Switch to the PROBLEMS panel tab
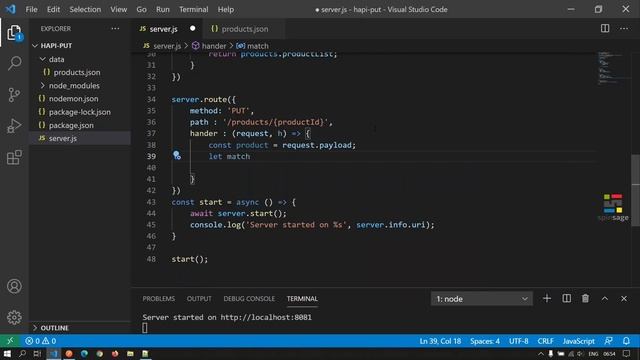 (158, 299)
